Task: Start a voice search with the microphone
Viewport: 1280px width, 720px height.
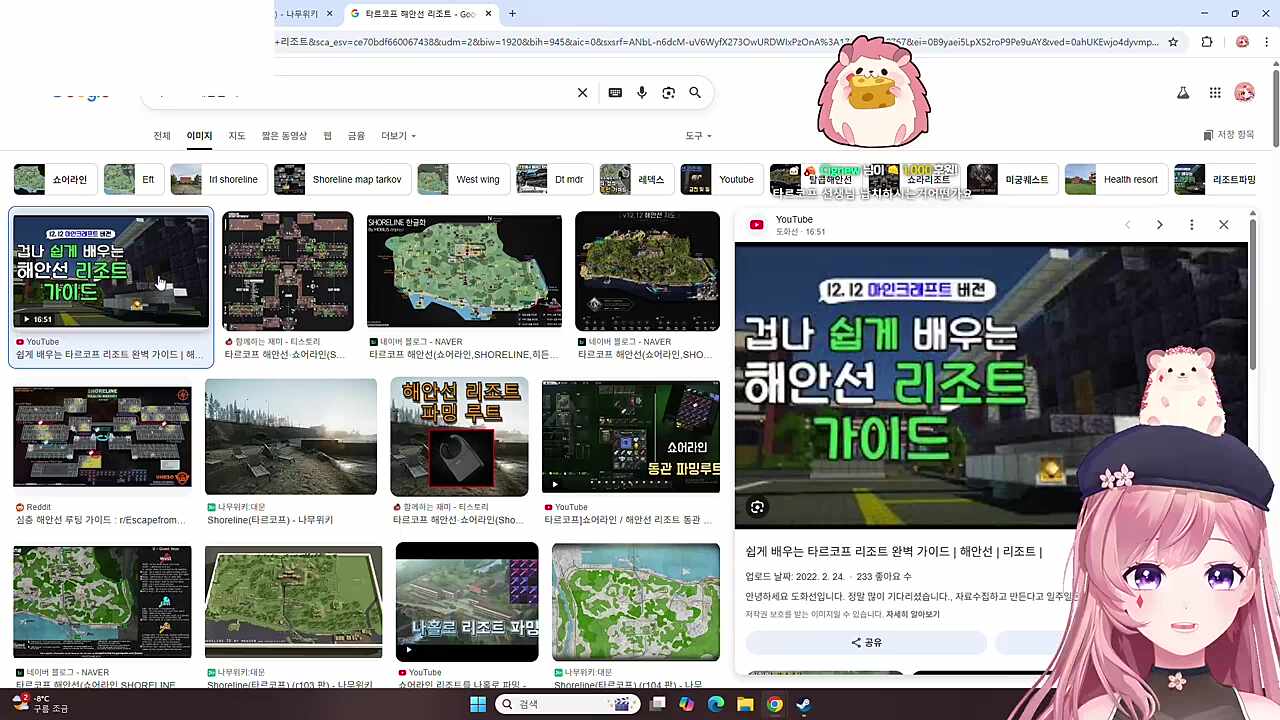Action: click(642, 93)
